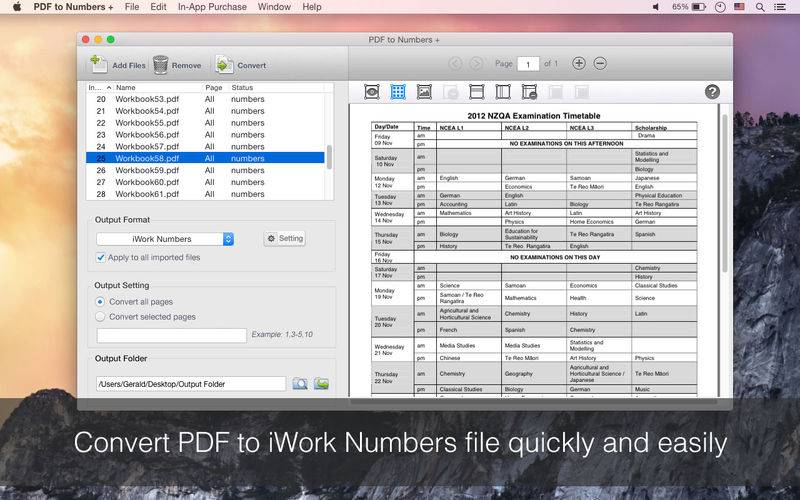This screenshot has width=800, height=500.
Task: Select Workbook54.pdf in the file list
Action: tap(205, 111)
